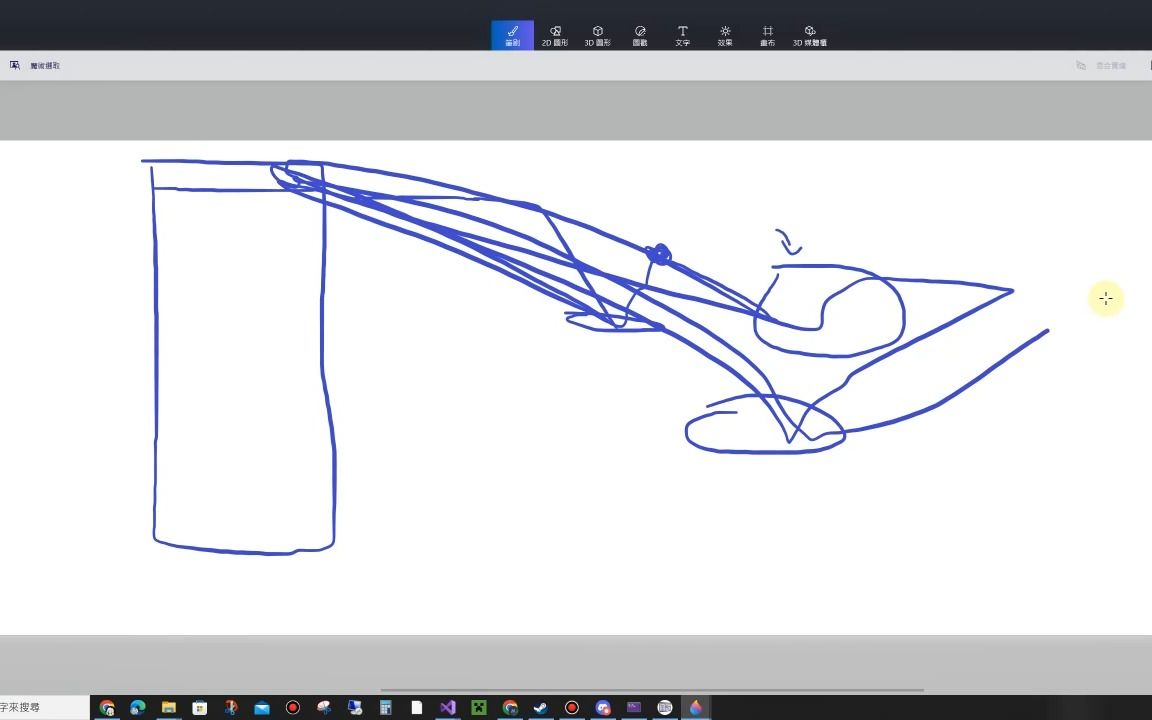This screenshot has height=720, width=1152.
Task: Open the 3D 圖形 shapes tab
Action: click(x=597, y=35)
